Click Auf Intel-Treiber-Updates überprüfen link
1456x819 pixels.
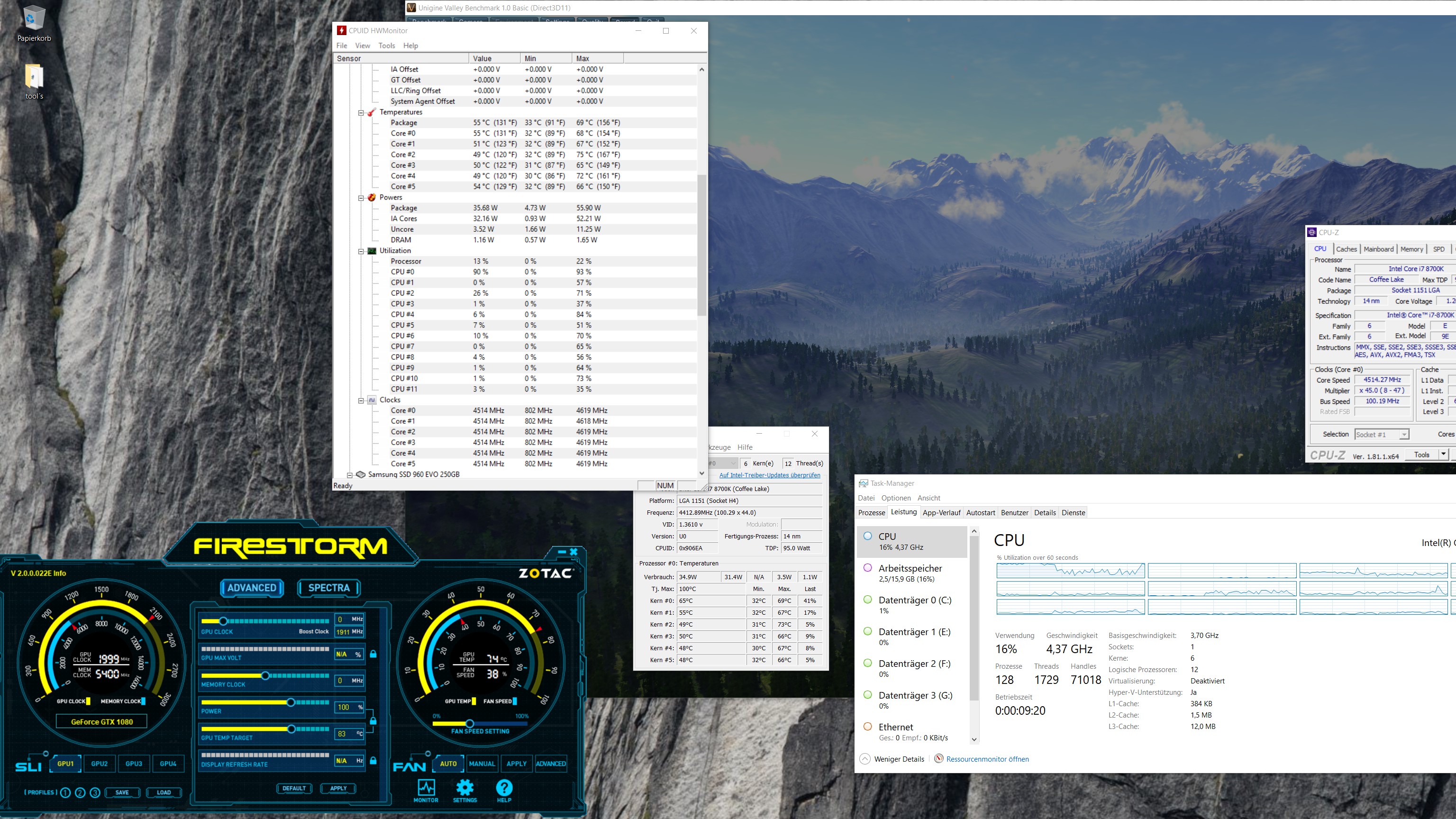[769, 475]
